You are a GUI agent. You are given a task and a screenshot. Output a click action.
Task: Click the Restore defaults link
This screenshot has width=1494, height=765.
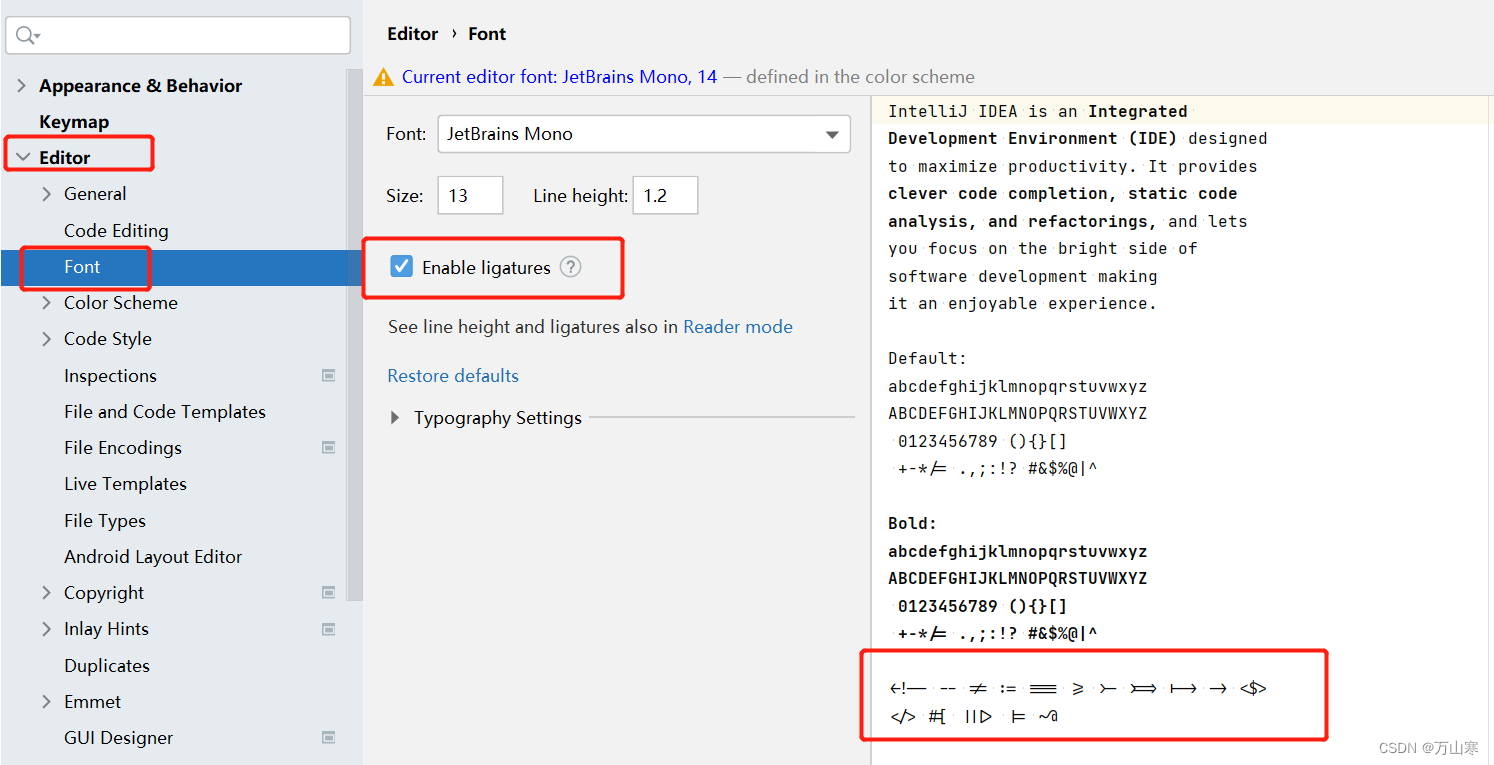pos(453,376)
